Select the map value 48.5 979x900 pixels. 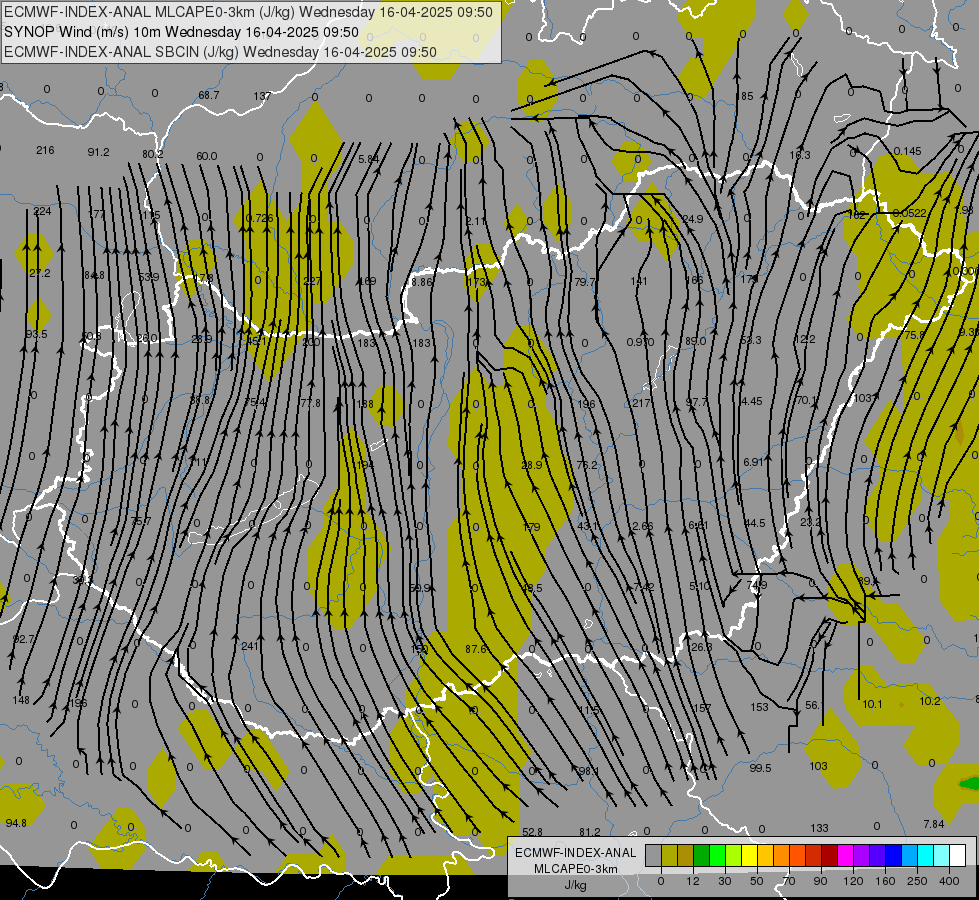[x=532, y=588]
